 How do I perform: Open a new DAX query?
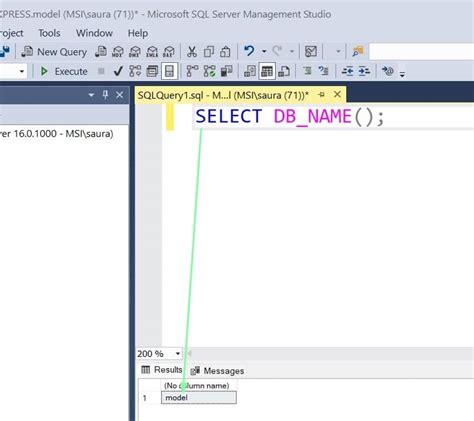pyautogui.click(x=169, y=52)
